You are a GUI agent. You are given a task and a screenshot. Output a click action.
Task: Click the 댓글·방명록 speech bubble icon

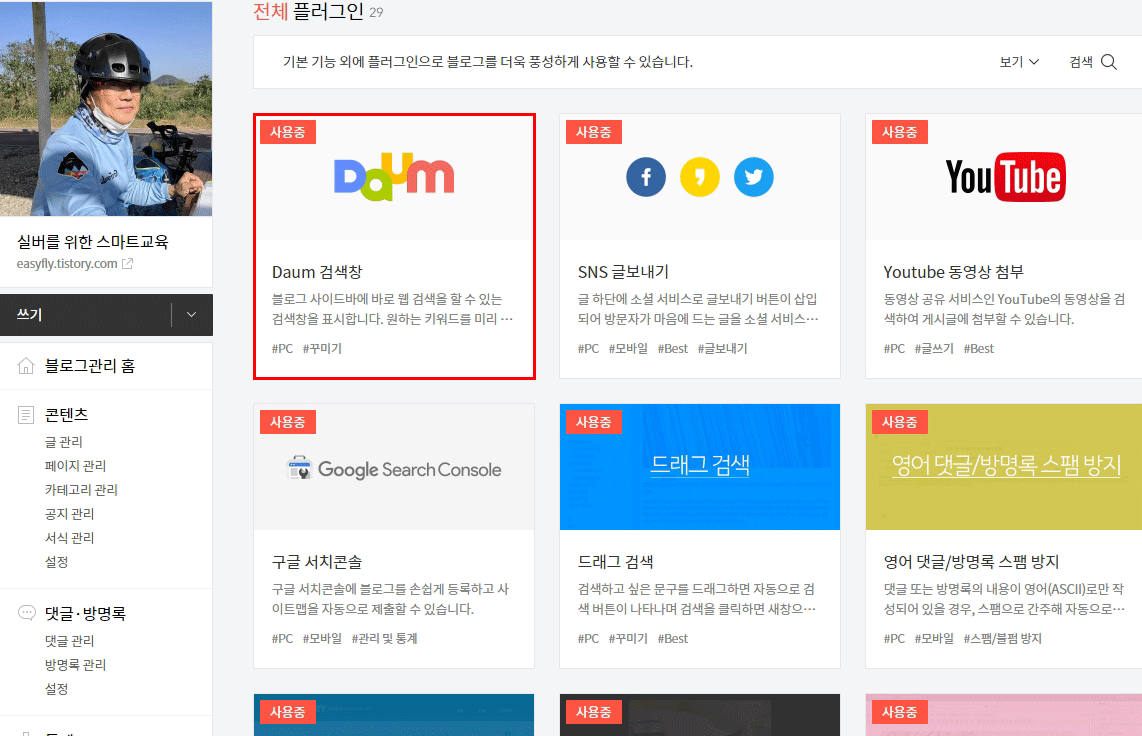pos(26,613)
